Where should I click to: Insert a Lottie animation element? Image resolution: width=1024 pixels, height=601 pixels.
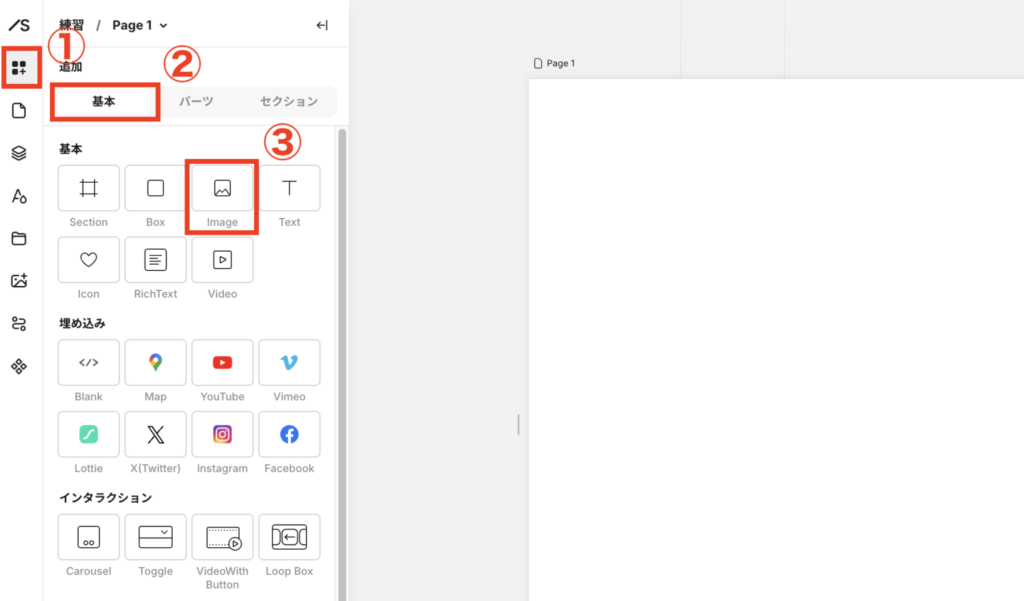(89, 435)
